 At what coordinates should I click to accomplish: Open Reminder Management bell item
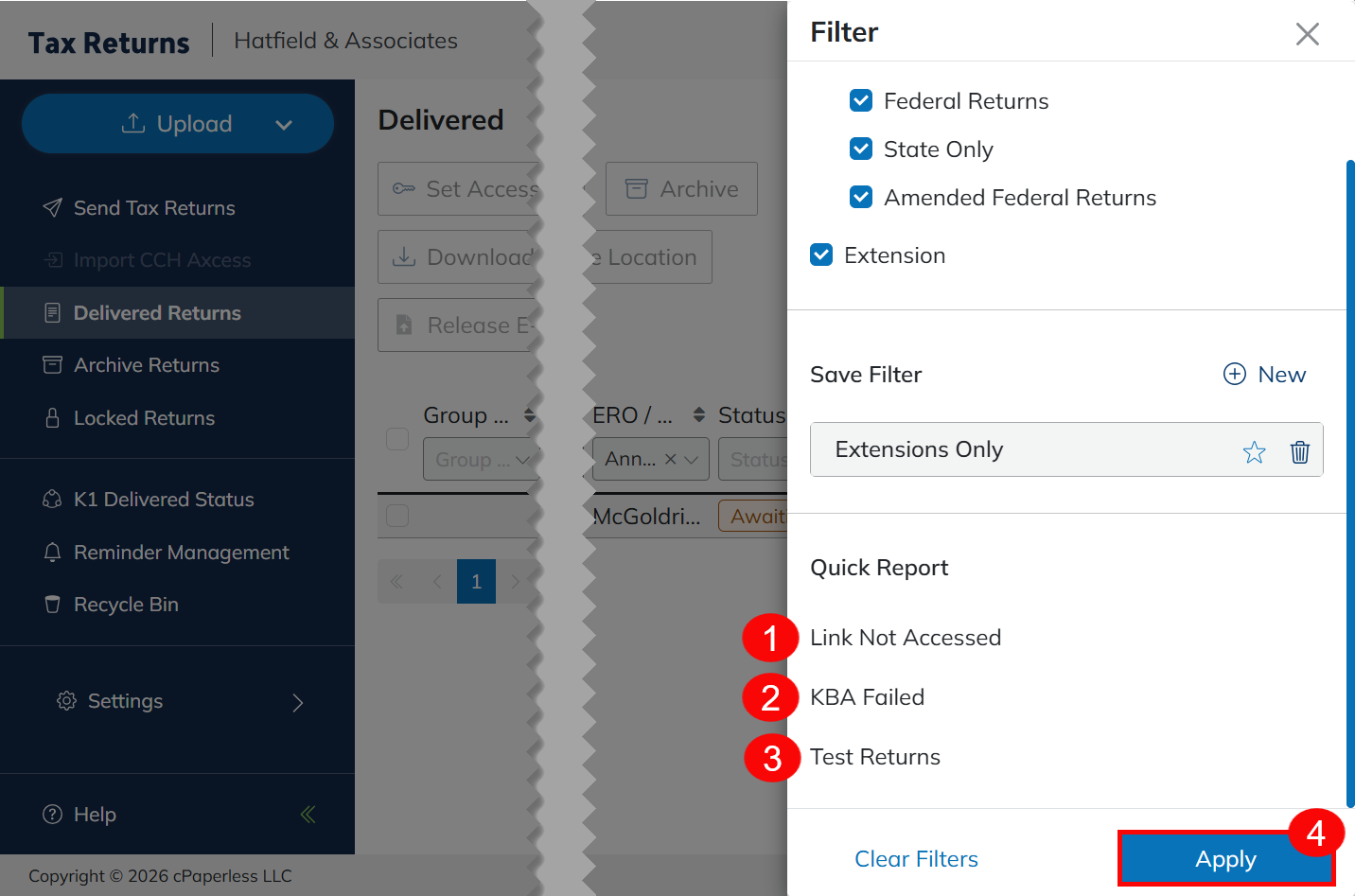tap(181, 553)
